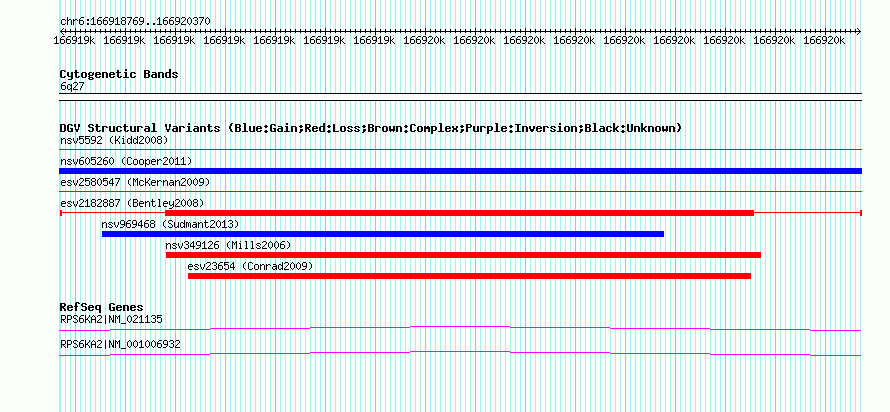
Task: Click the nsv969468 (Sudmant2013) label
Action: tap(170, 224)
